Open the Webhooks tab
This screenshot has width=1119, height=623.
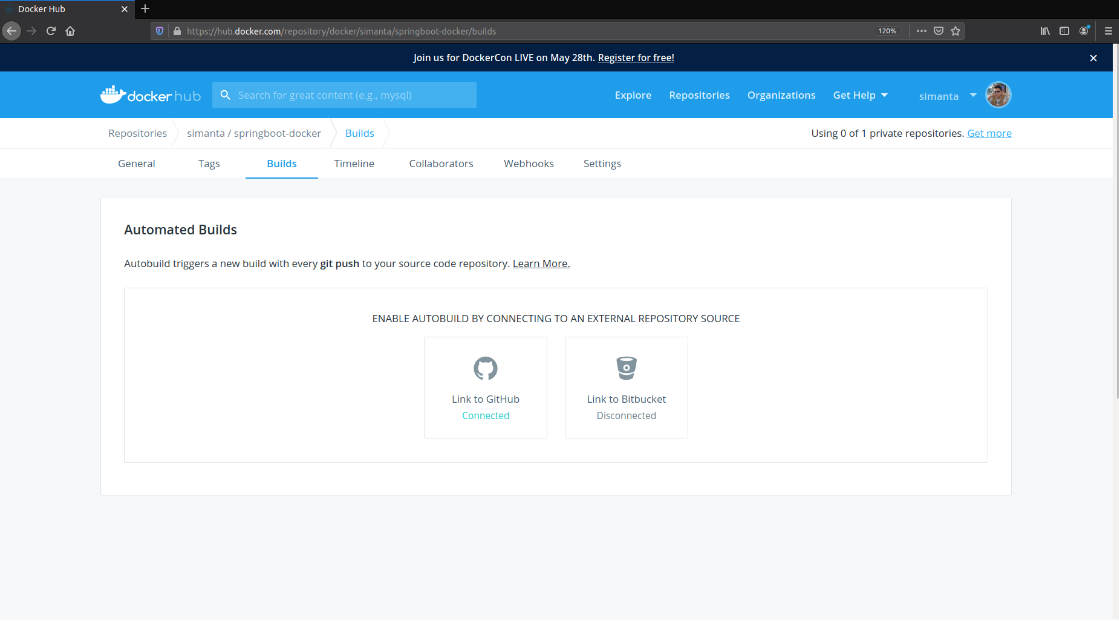click(x=529, y=163)
